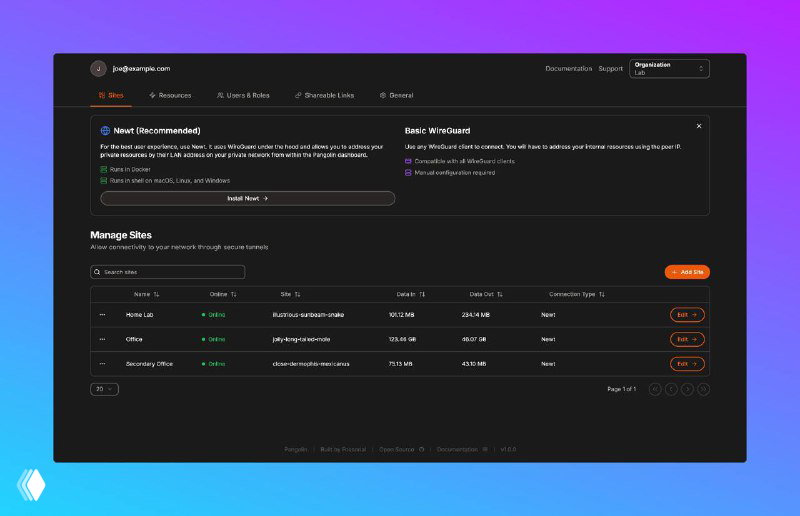Click the Page 1 of 1 indicator
This screenshot has height=516, width=800.
[x=621, y=389]
